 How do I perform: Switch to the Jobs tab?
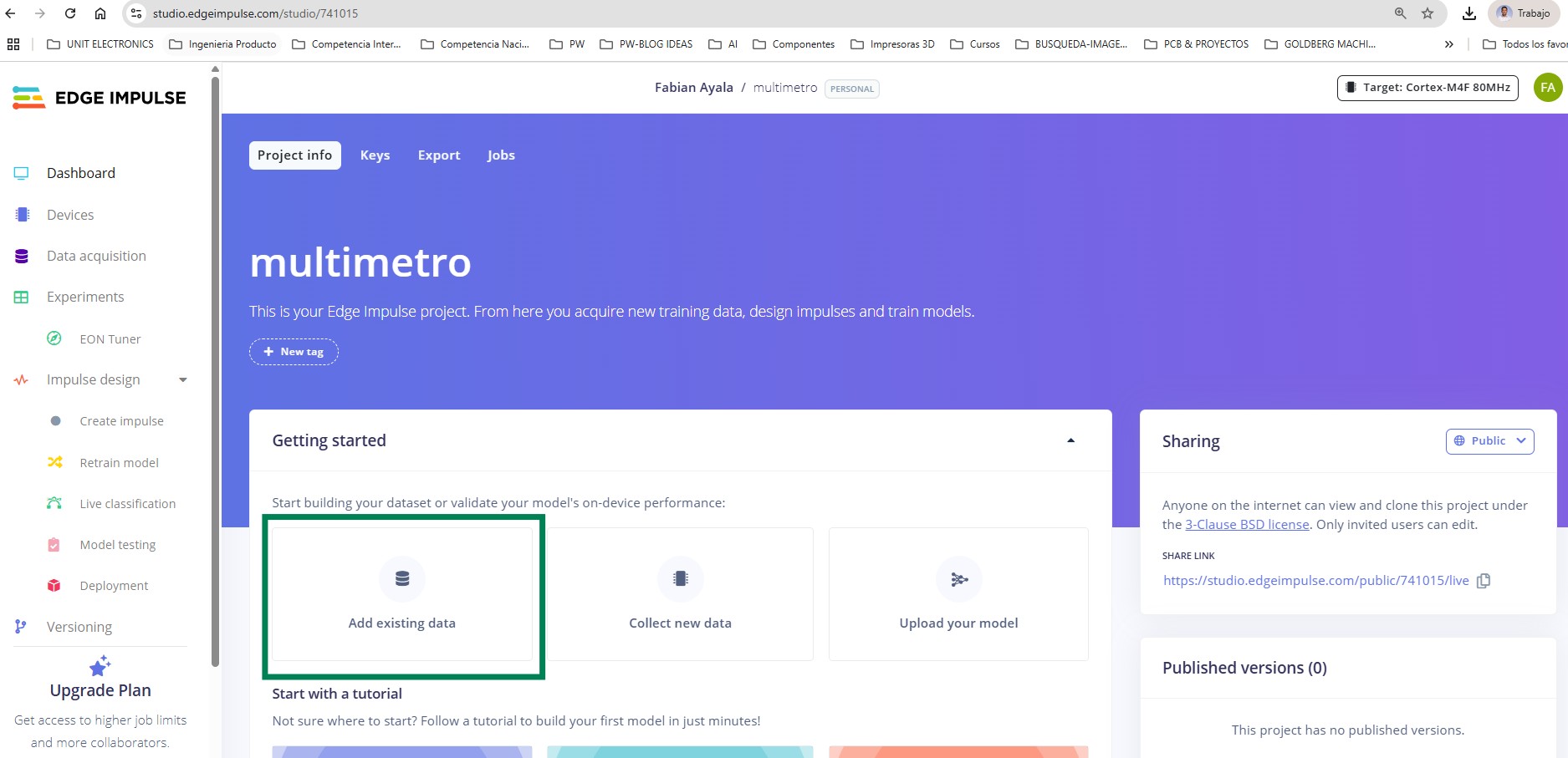pos(501,155)
